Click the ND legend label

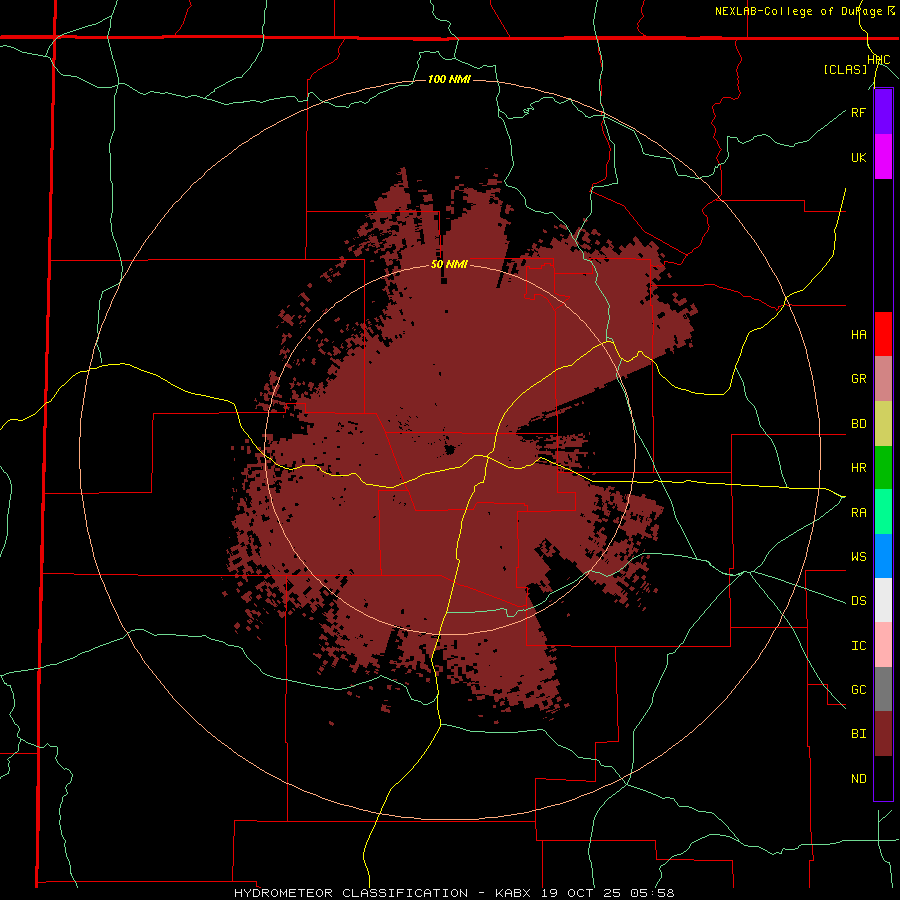(x=858, y=779)
